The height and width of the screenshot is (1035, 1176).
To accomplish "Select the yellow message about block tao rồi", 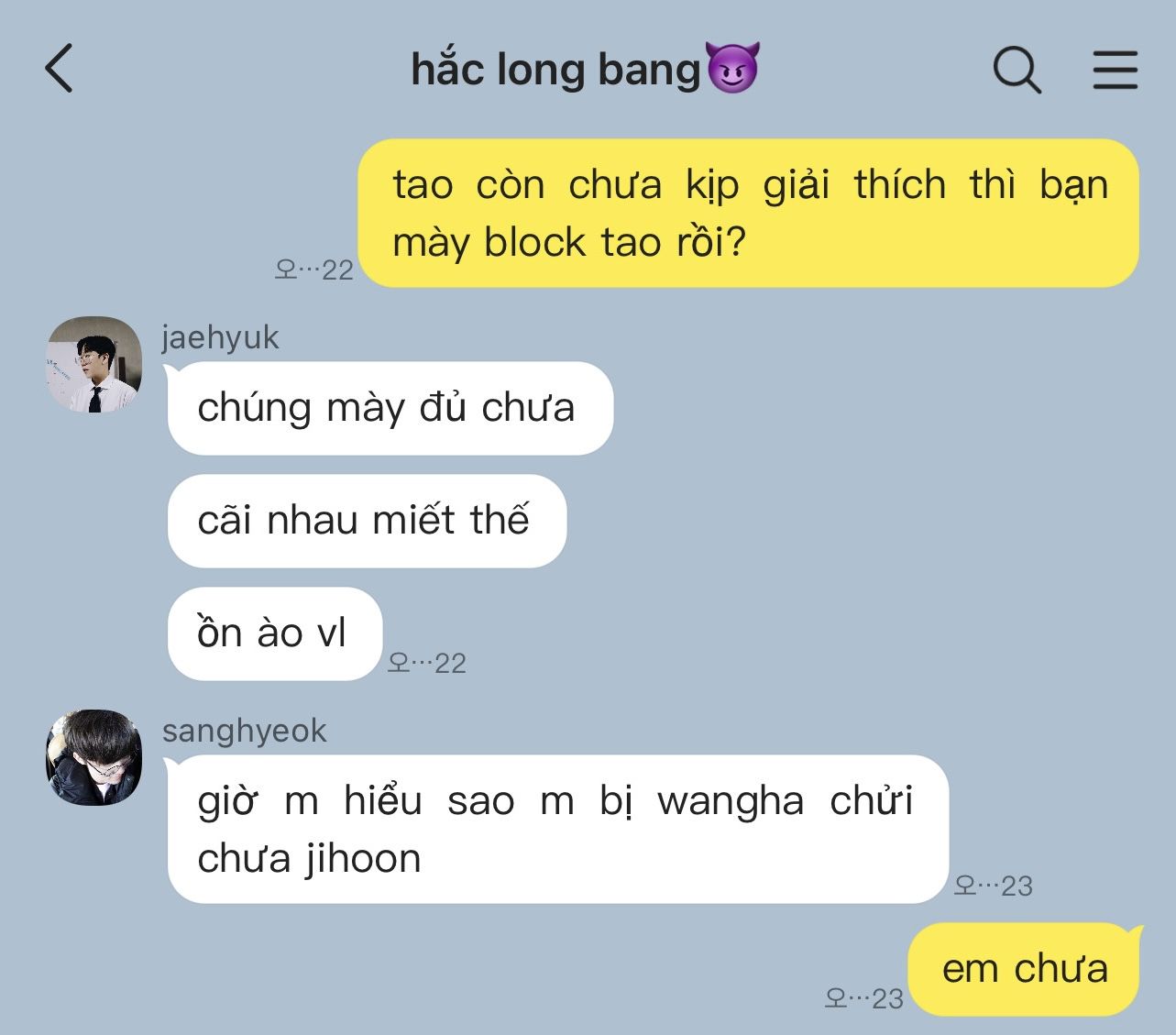I will [x=748, y=214].
